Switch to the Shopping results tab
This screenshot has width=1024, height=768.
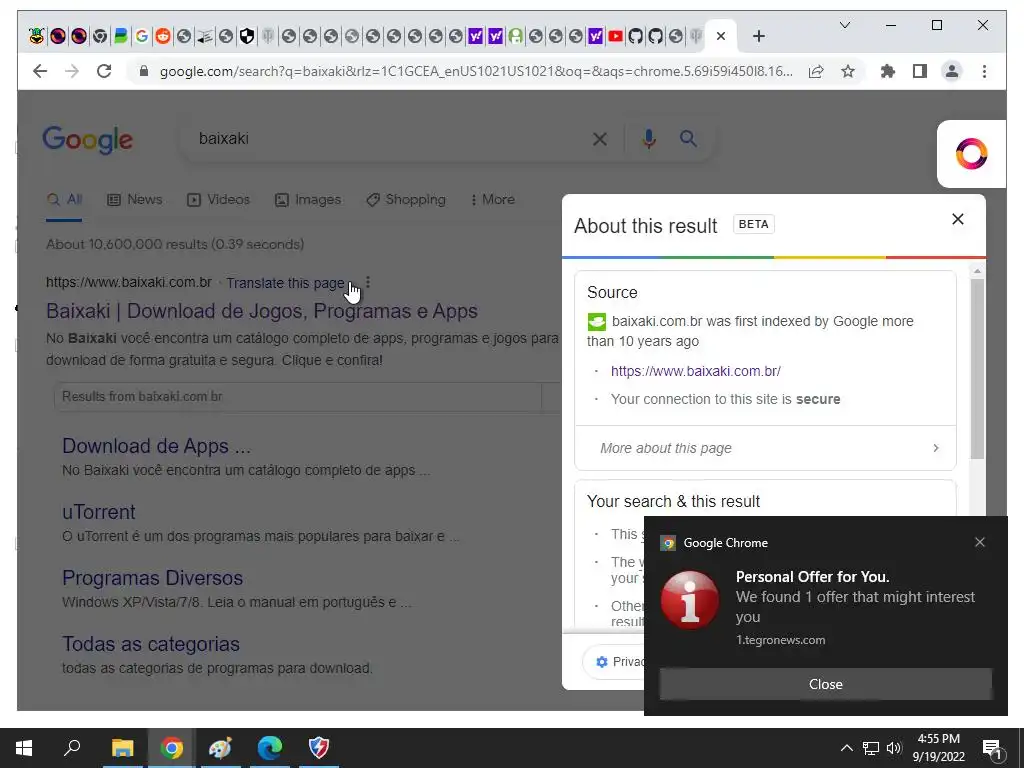406,199
